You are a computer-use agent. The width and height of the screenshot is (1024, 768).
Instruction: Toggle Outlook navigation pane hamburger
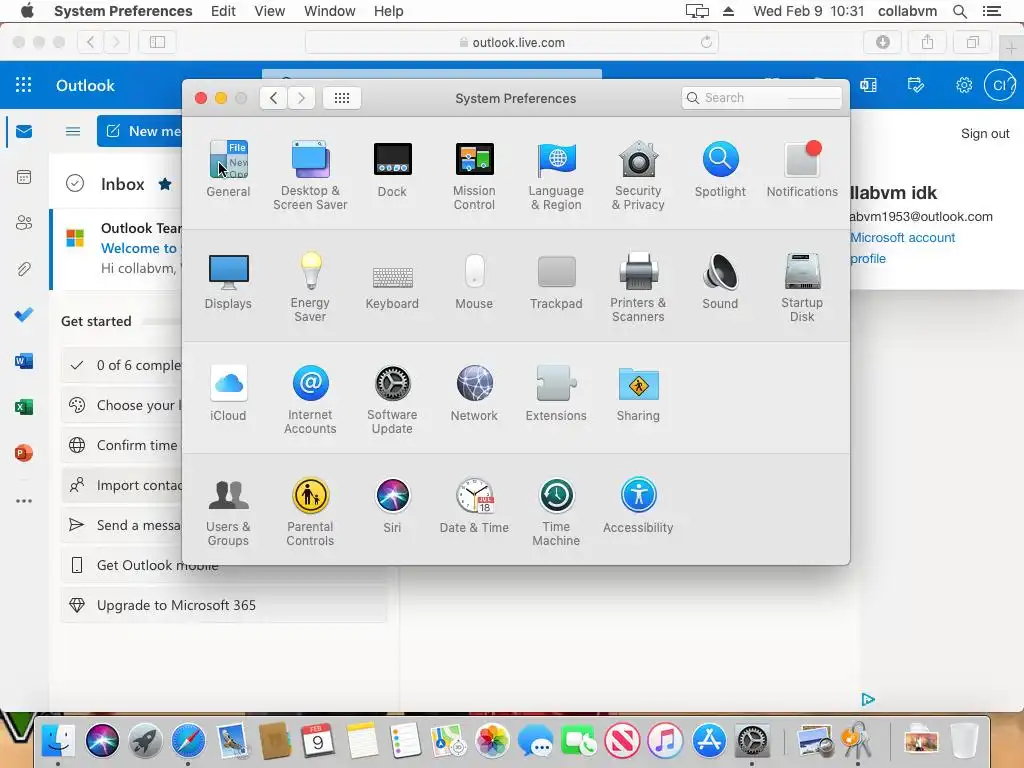(73, 131)
